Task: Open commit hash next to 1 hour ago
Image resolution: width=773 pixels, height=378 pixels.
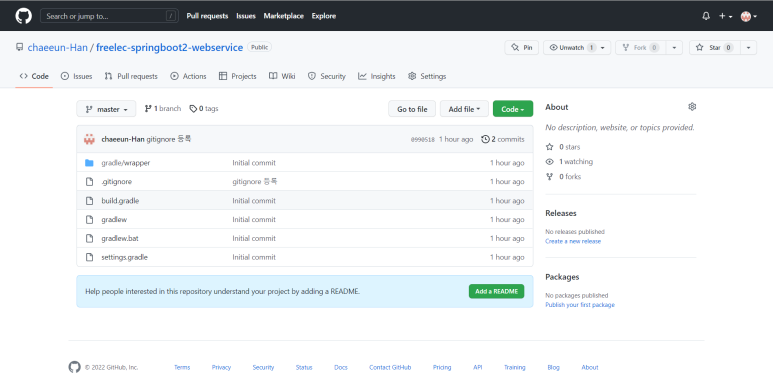Action: 422,139
